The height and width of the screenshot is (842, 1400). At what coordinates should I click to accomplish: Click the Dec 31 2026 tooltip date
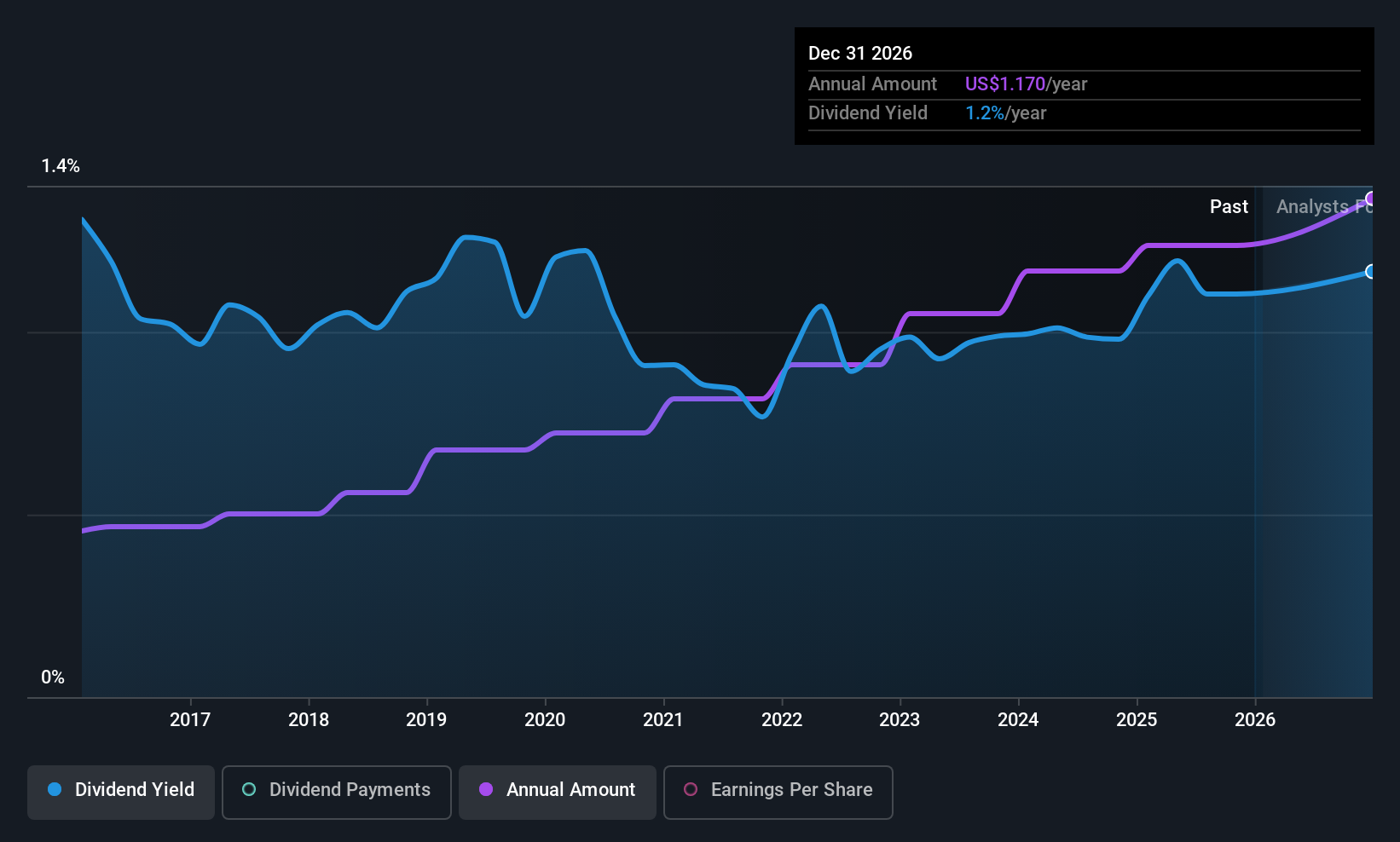(860, 53)
